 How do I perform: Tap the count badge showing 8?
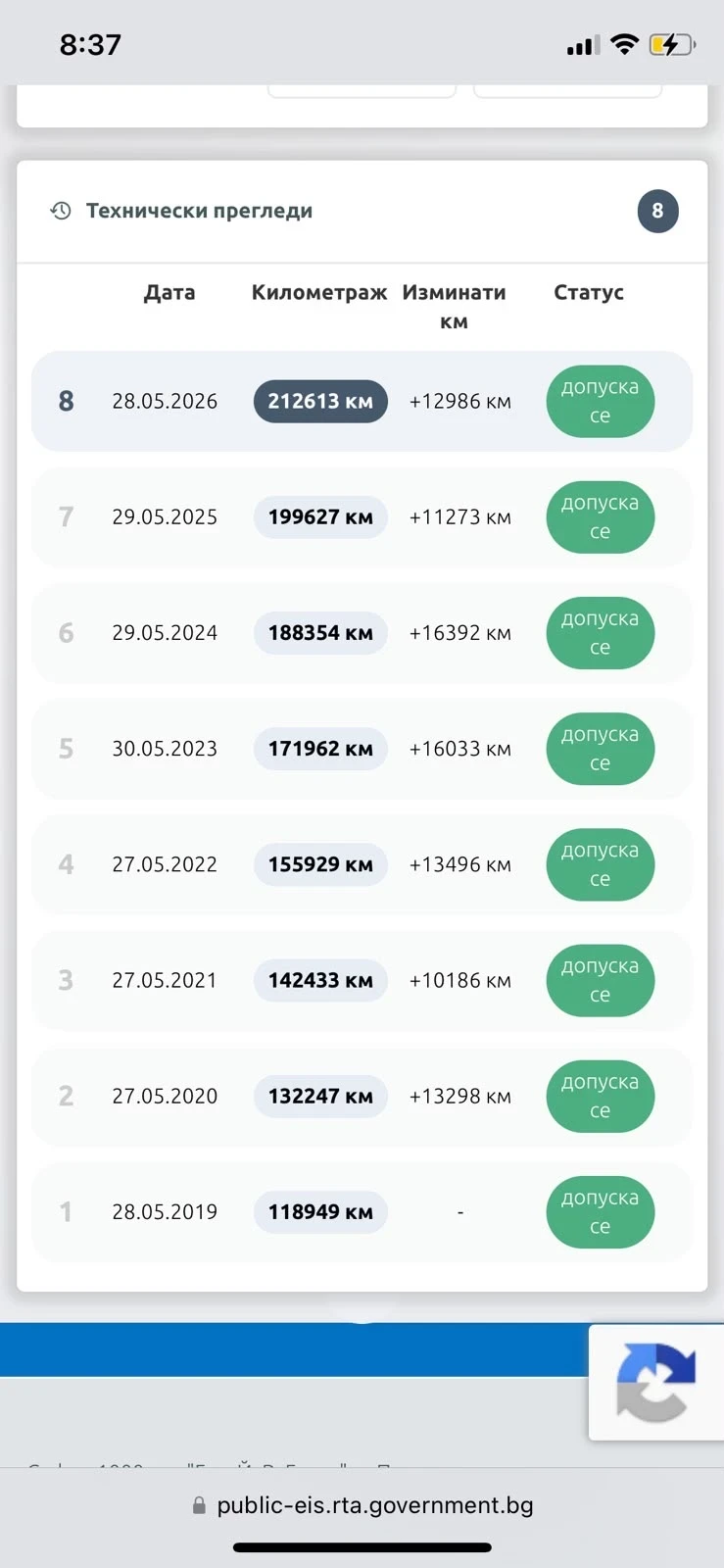coord(657,211)
